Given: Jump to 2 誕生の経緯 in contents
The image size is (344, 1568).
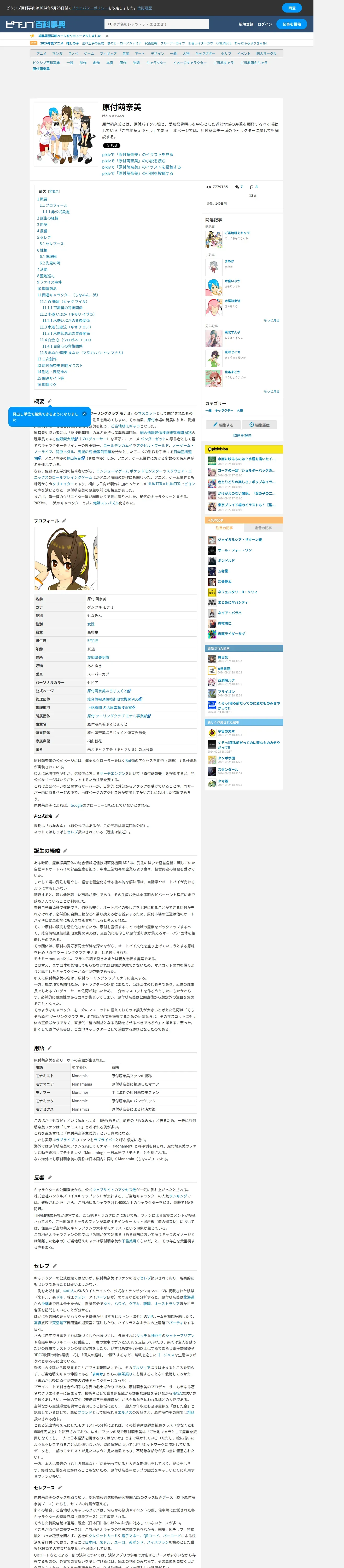Looking at the screenshot, I should [x=48, y=218].
